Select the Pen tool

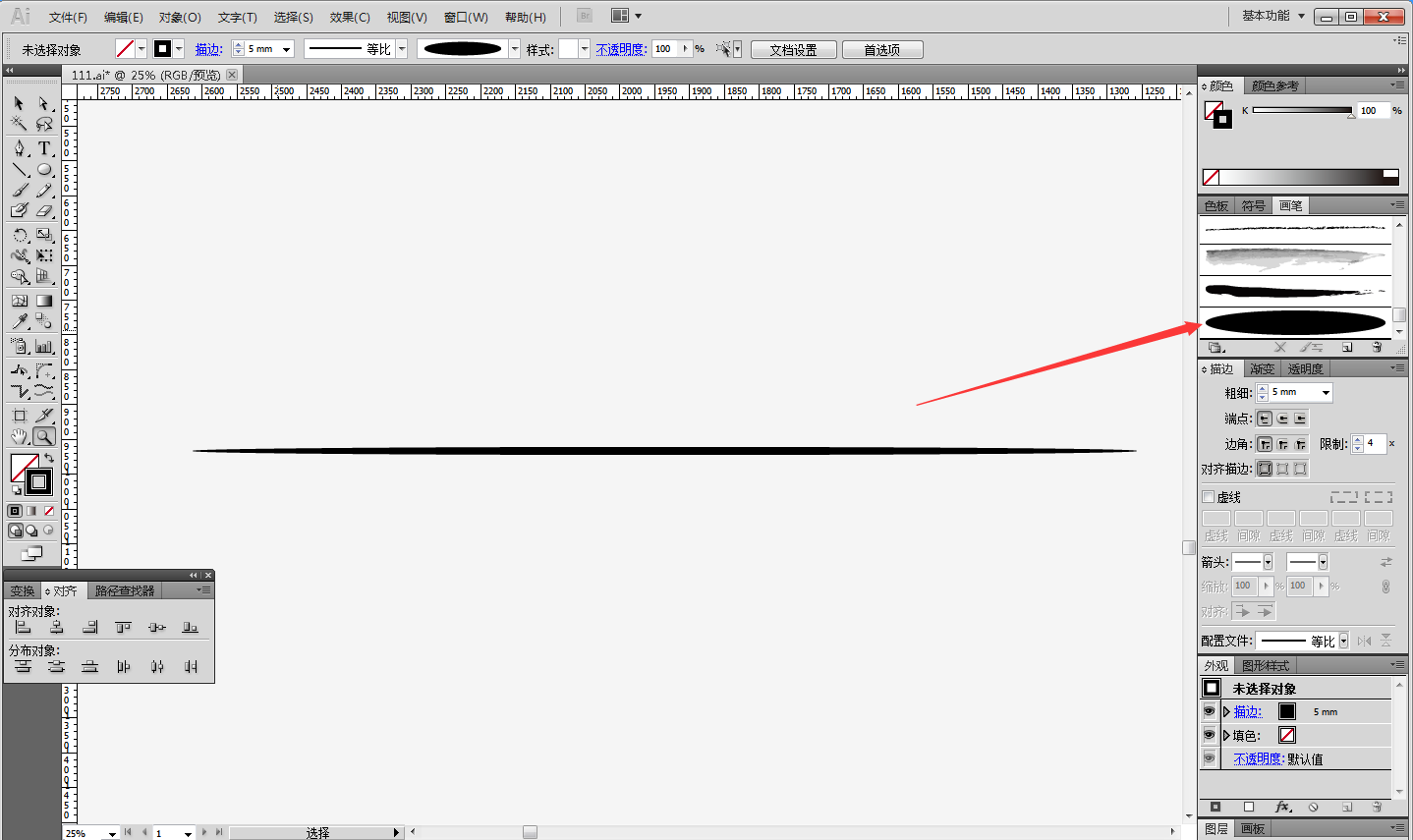19,148
